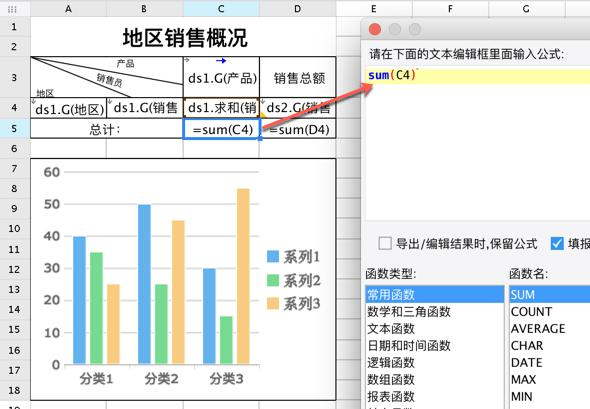The height and width of the screenshot is (409, 590).
Task: Choose COUNT in function name list
Action: [x=550, y=311]
